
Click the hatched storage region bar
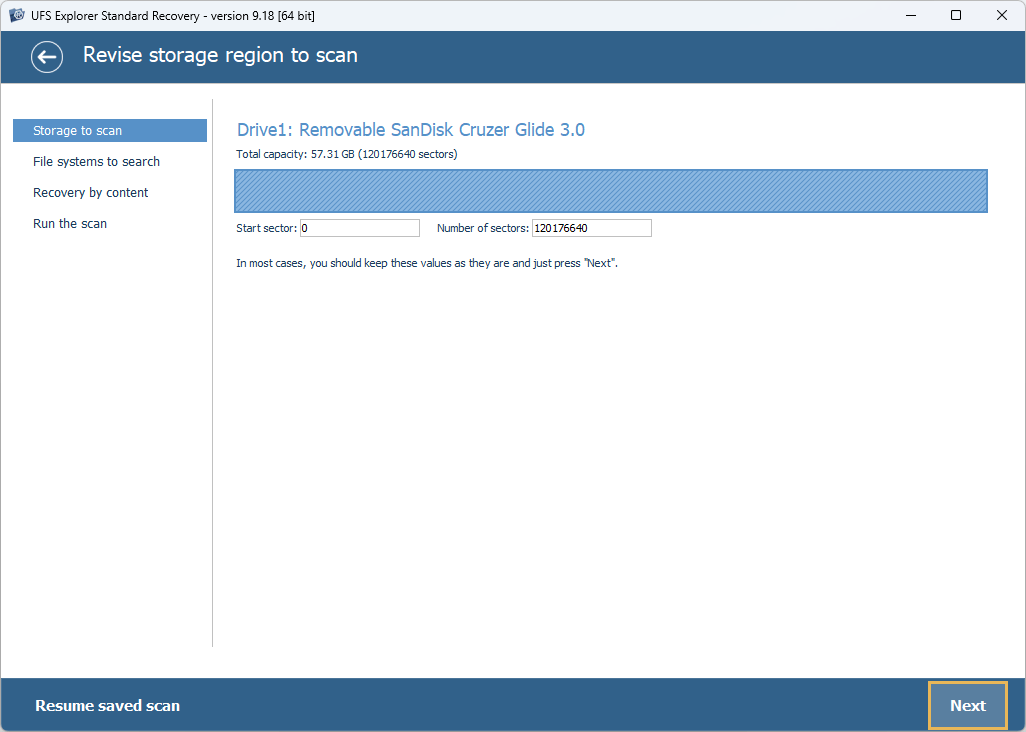tap(610, 191)
